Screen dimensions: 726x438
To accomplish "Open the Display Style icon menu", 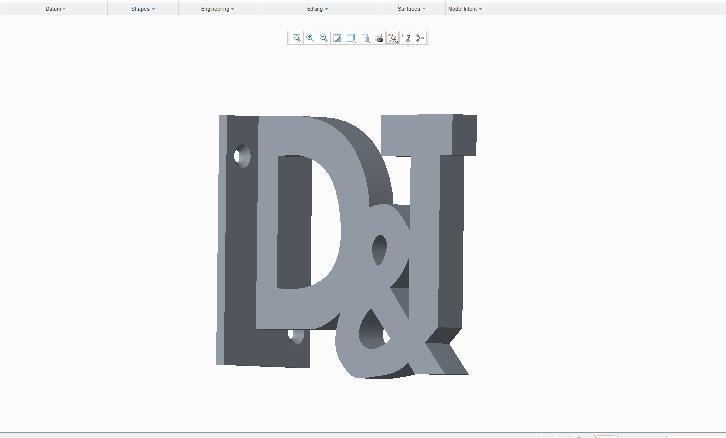I will 351,38.
